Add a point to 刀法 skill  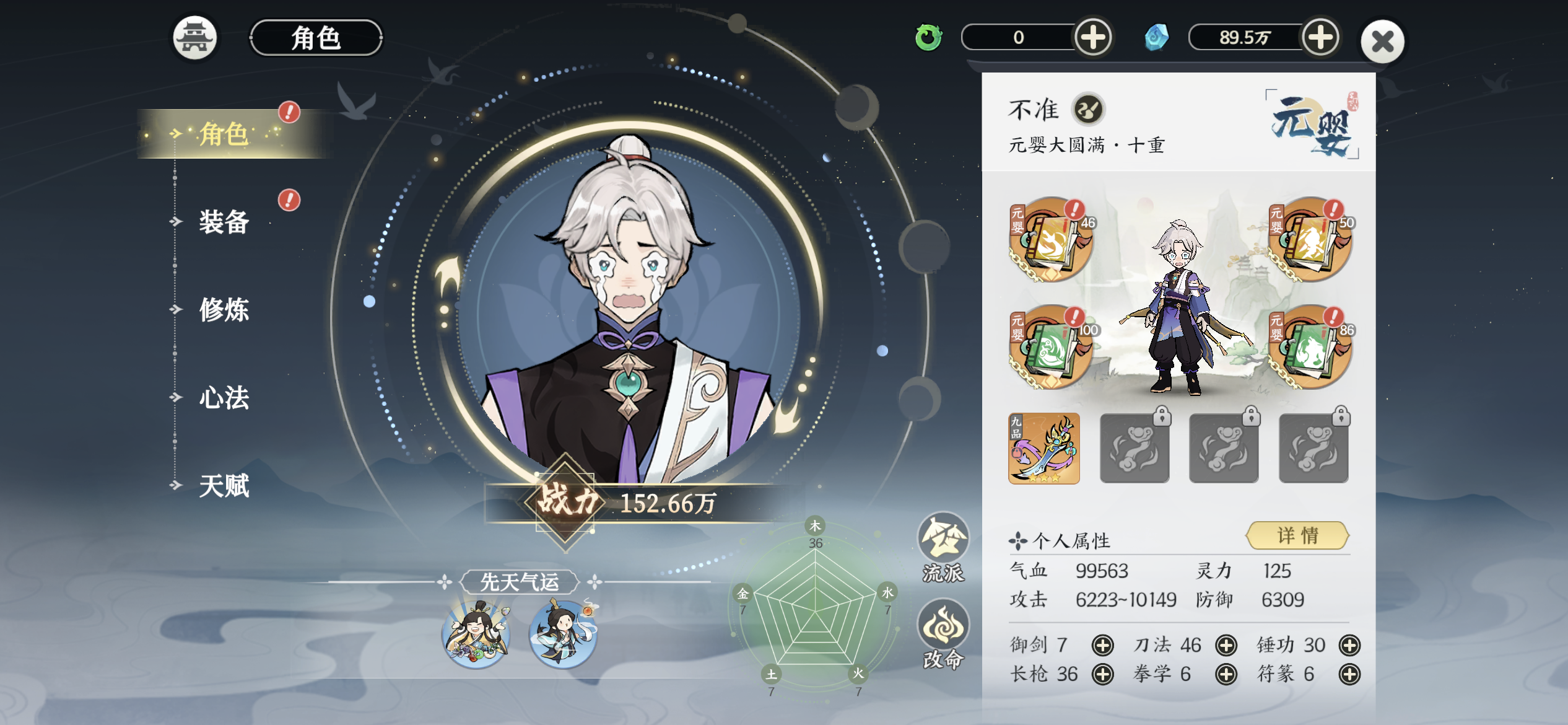click(1226, 645)
